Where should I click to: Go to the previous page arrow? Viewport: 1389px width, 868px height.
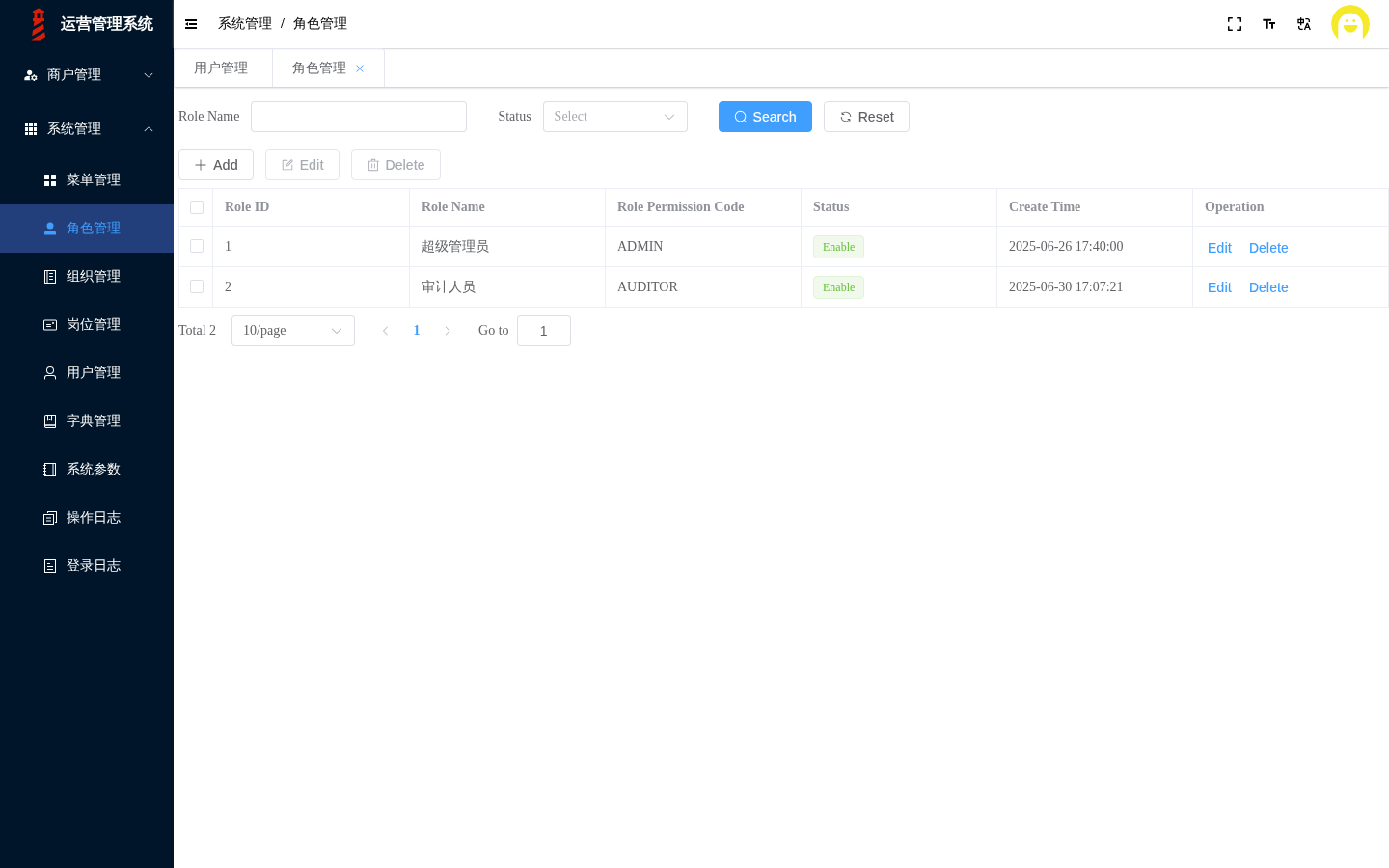click(x=385, y=331)
